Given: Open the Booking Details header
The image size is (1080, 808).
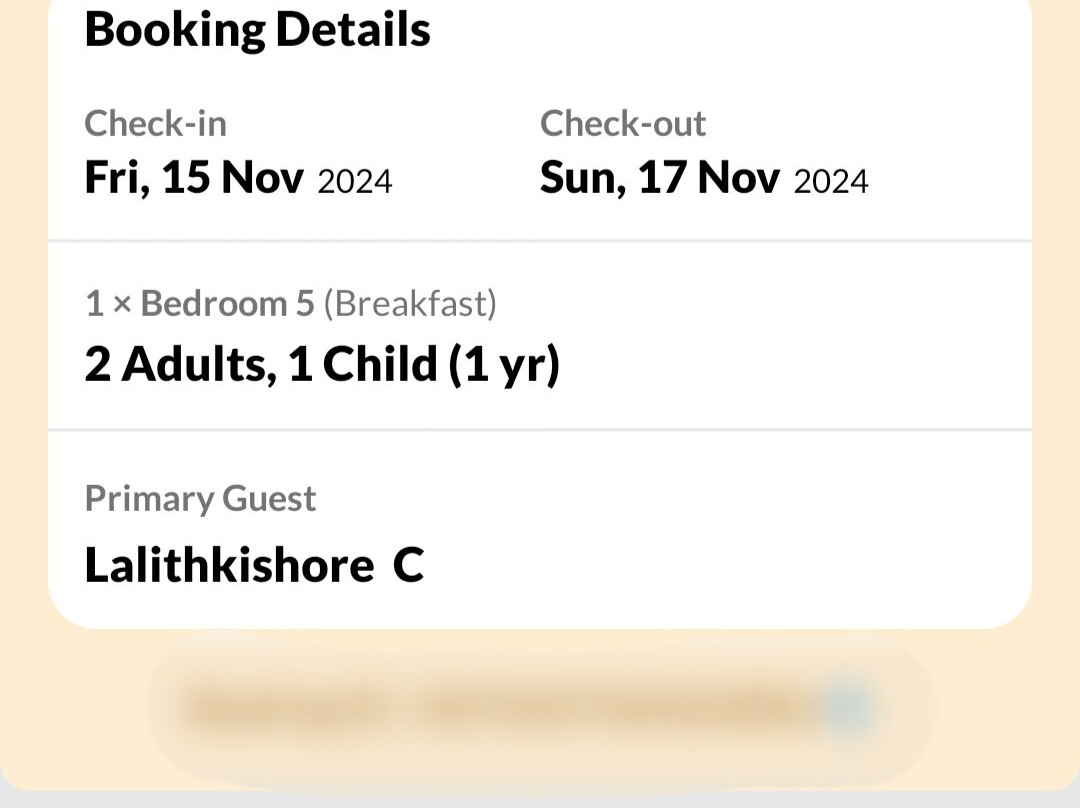Looking at the screenshot, I should click(x=257, y=29).
